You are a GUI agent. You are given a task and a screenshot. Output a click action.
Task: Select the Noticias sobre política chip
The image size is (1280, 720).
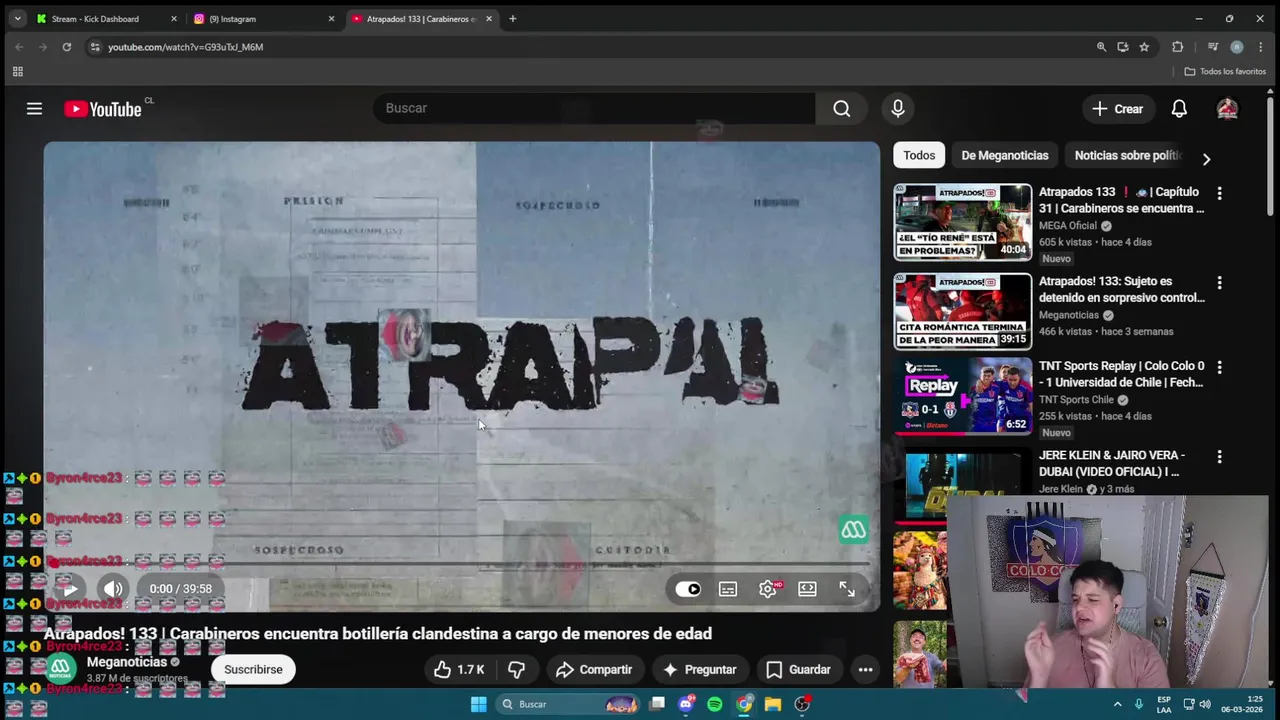click(1128, 155)
